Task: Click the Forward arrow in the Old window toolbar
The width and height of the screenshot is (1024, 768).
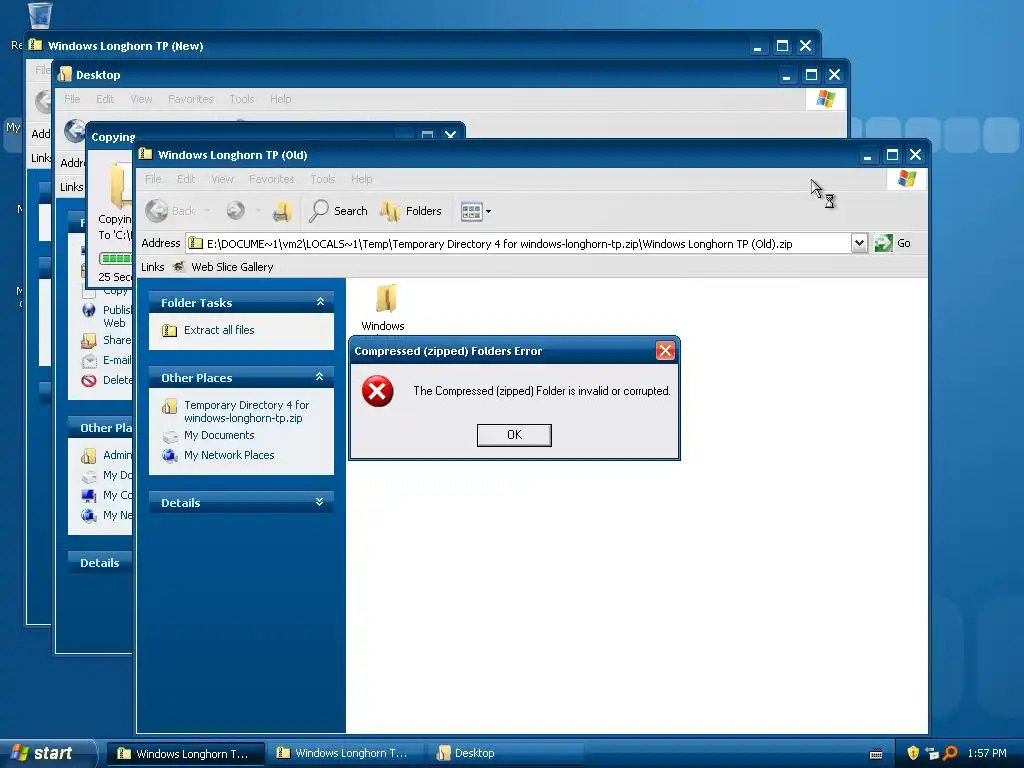Action: pyautogui.click(x=236, y=210)
